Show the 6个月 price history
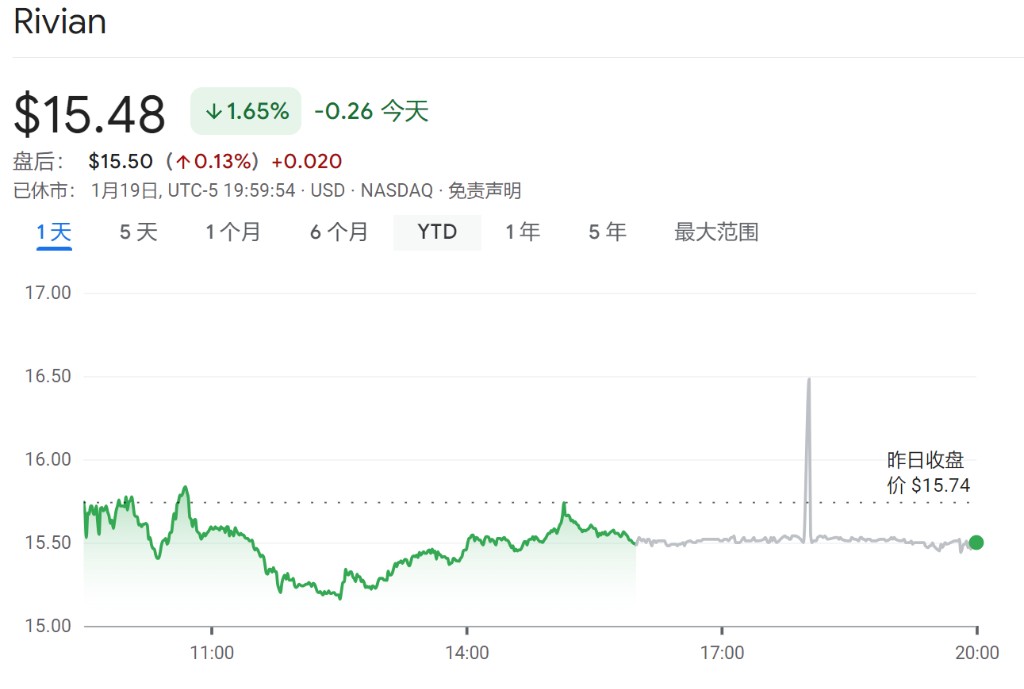 [339, 232]
